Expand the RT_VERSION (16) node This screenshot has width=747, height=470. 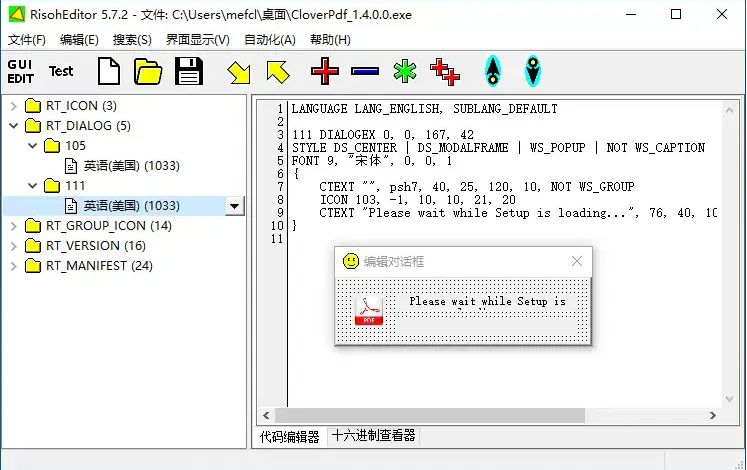click(14, 246)
